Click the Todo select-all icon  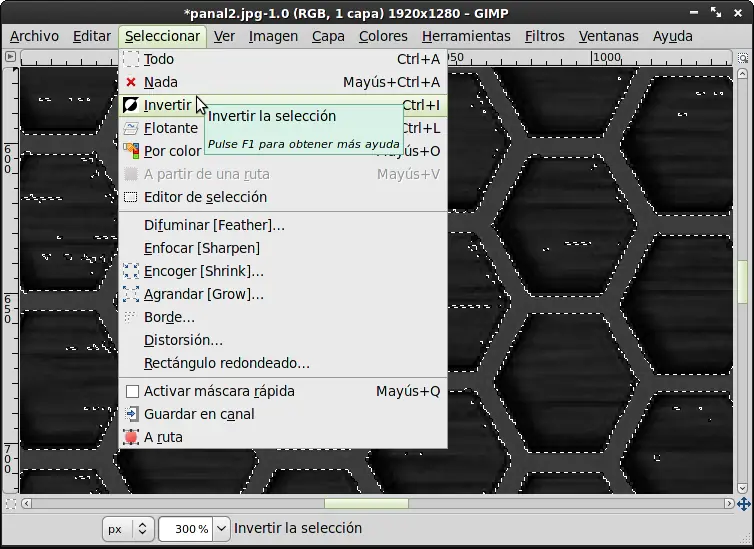click(131, 59)
